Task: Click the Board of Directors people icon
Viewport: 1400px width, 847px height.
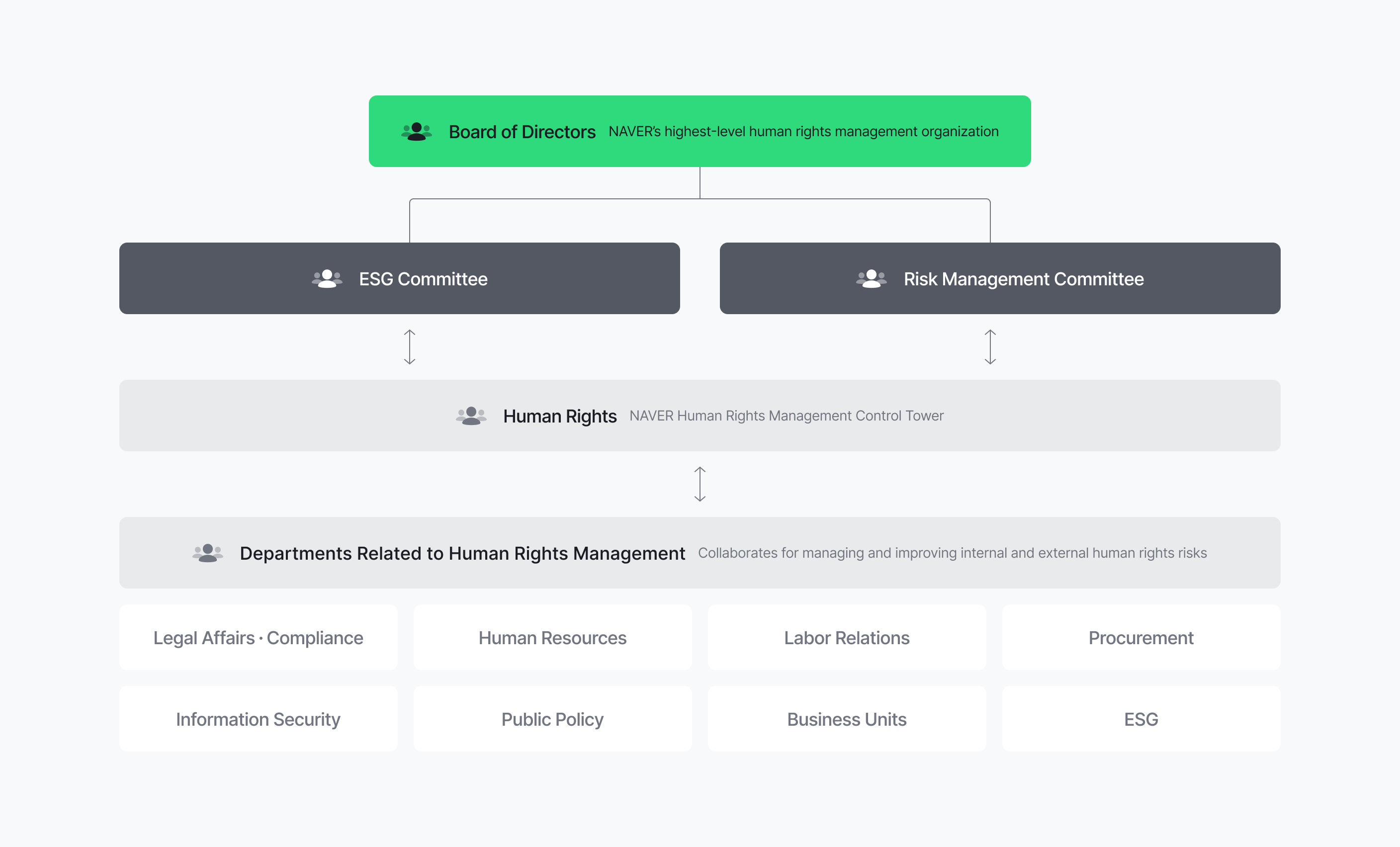Action: click(417, 132)
